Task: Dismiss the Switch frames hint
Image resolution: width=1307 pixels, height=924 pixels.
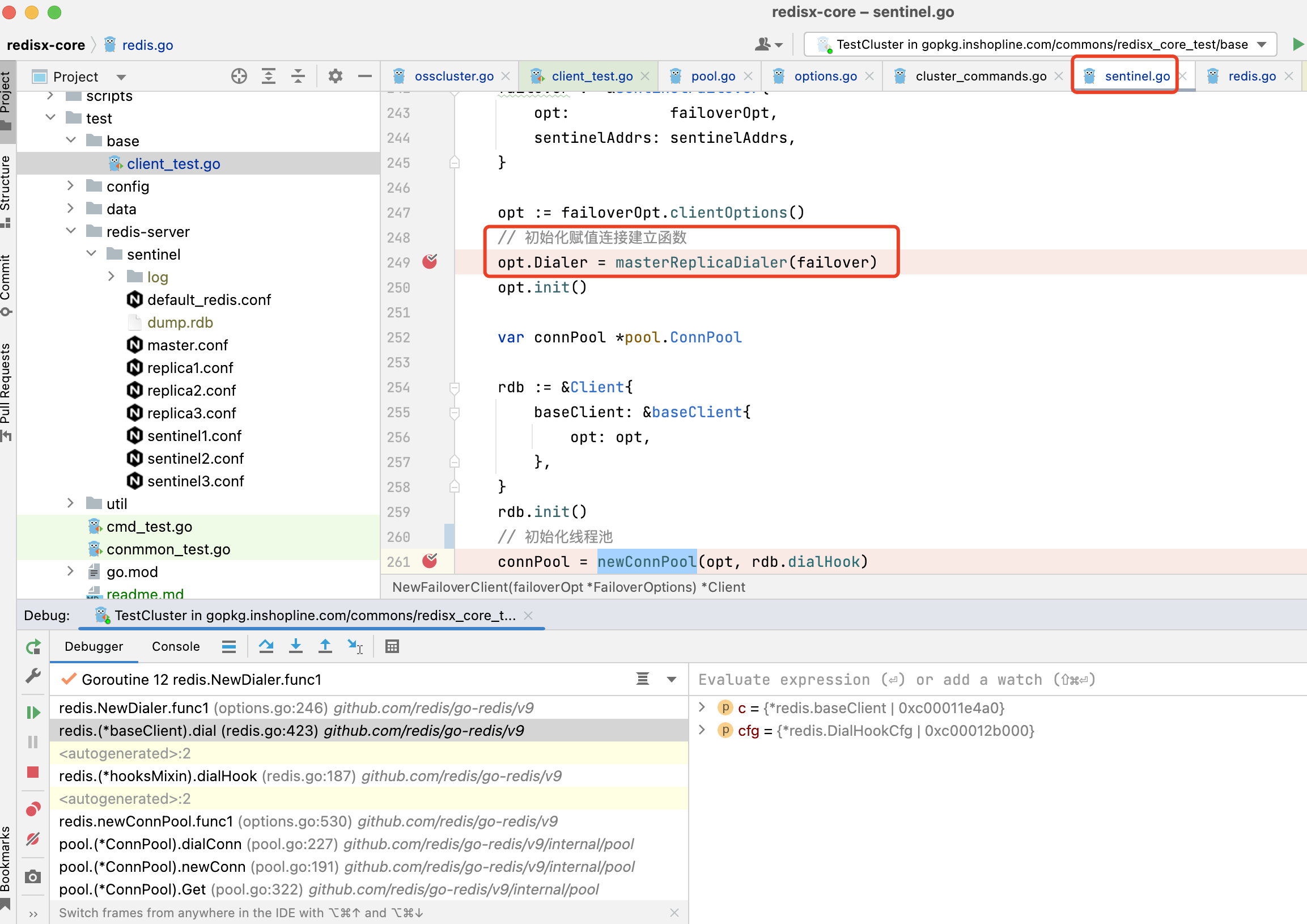Action: pos(674,913)
